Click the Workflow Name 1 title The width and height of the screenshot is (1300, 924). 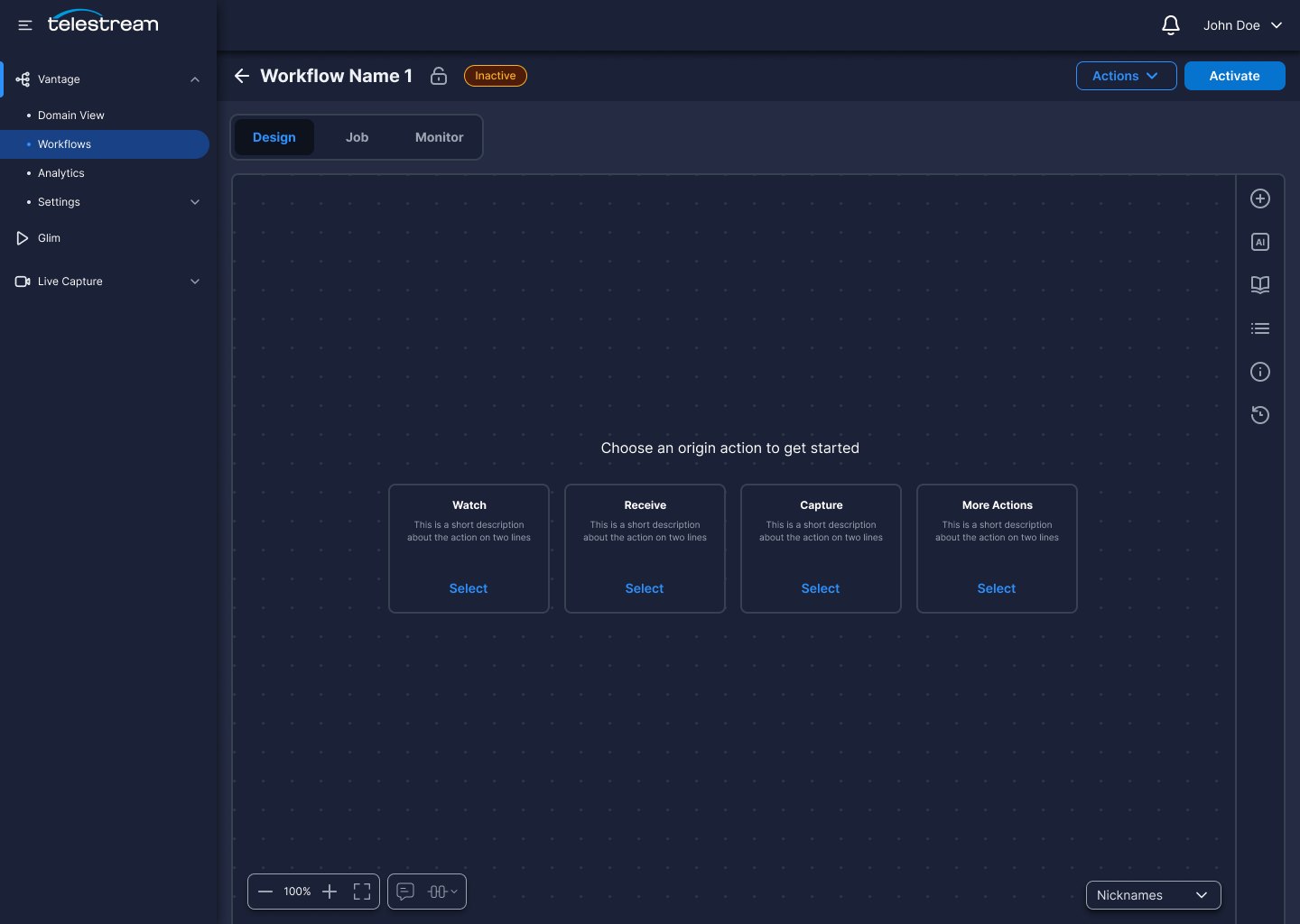pos(336,76)
